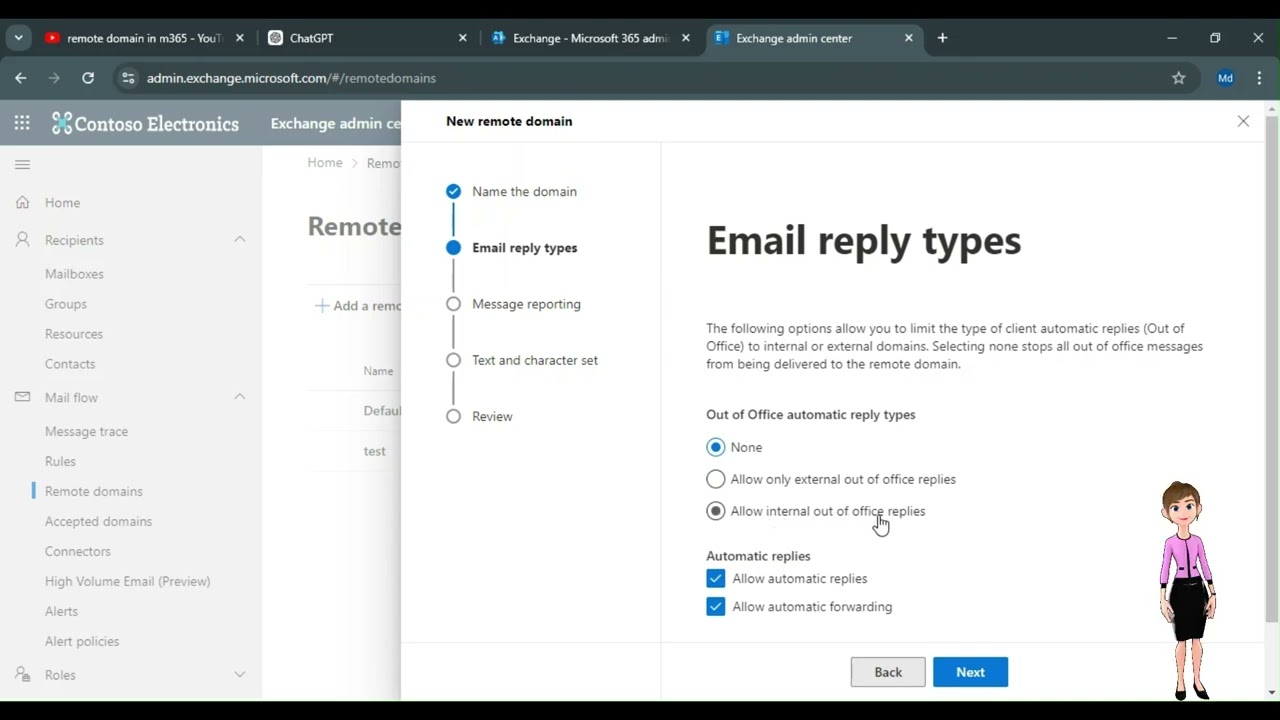Open a new browser tab
Image resolution: width=1280 pixels, height=720 pixels.
tap(942, 38)
